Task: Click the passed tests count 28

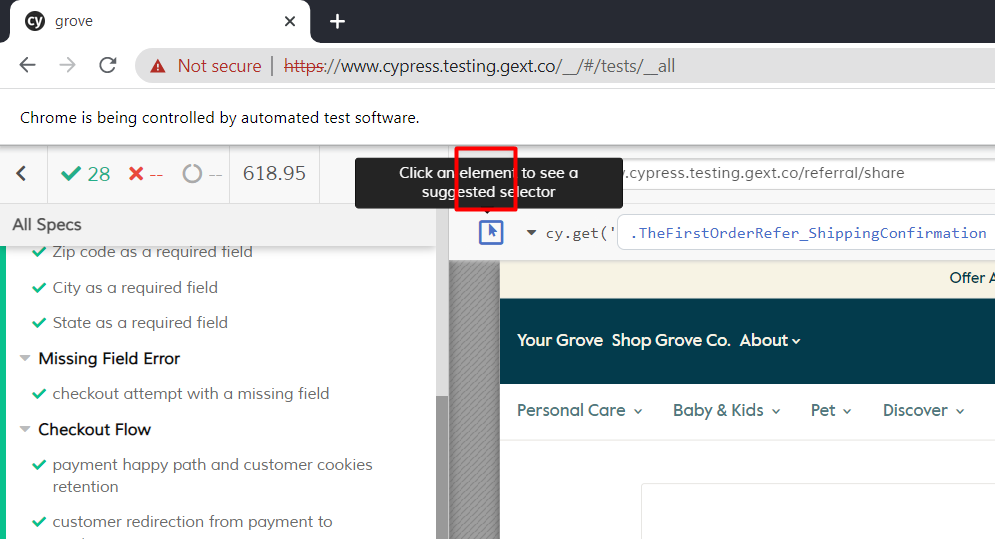Action: [x=86, y=173]
